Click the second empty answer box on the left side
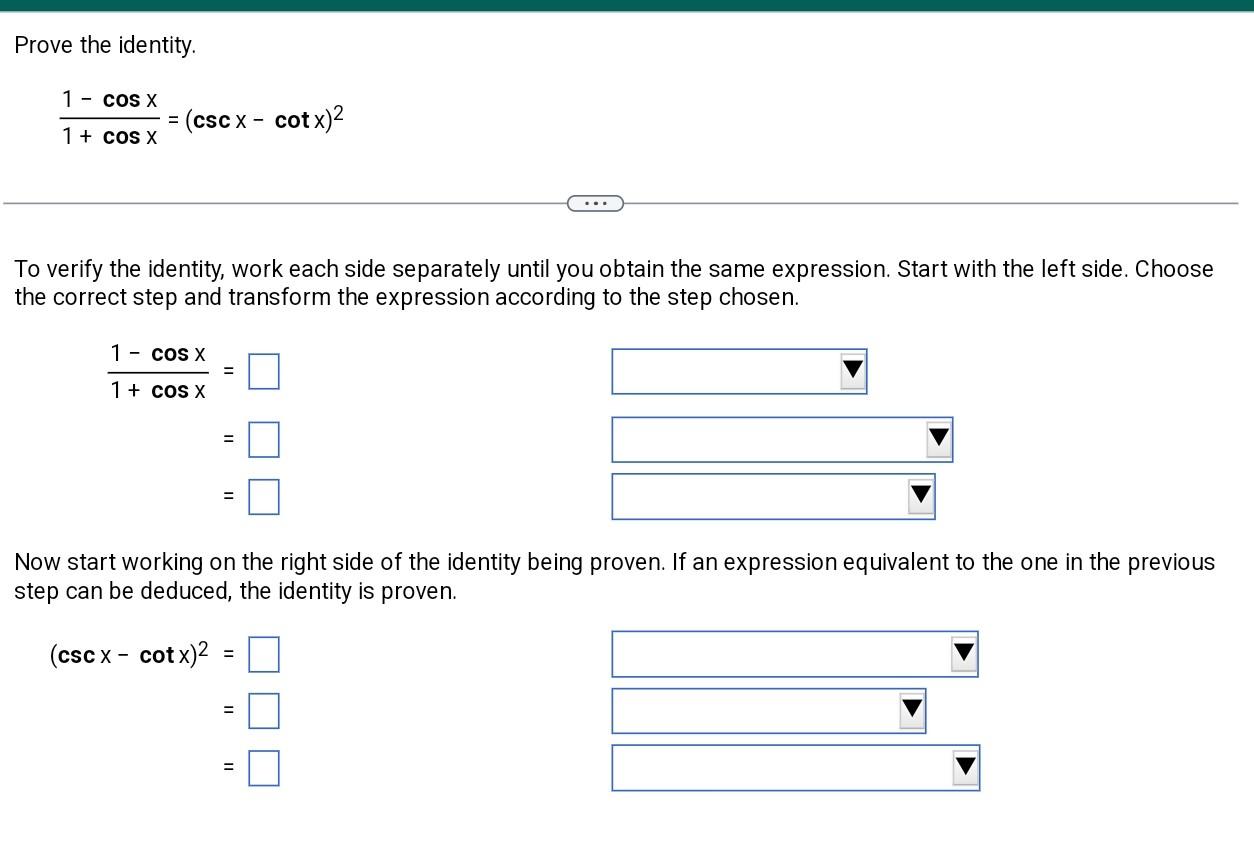The width and height of the screenshot is (1254, 856). click(263, 439)
